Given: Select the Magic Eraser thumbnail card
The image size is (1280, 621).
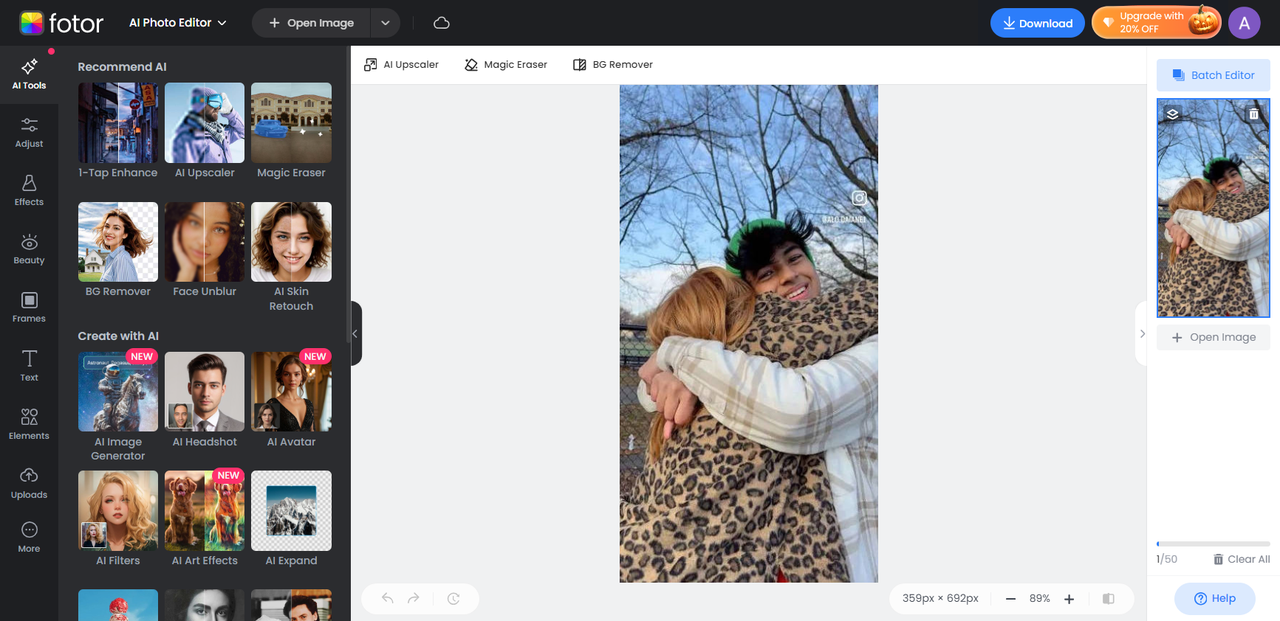Looking at the screenshot, I should [x=291, y=131].
